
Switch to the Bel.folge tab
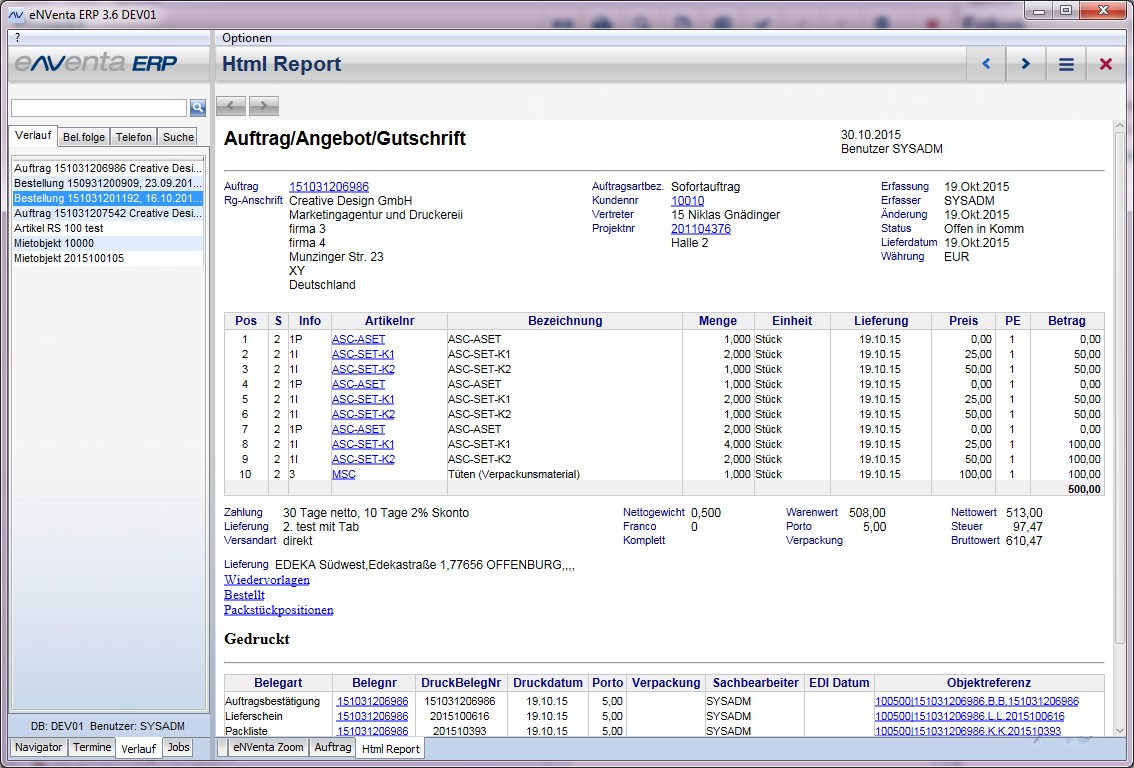point(83,137)
